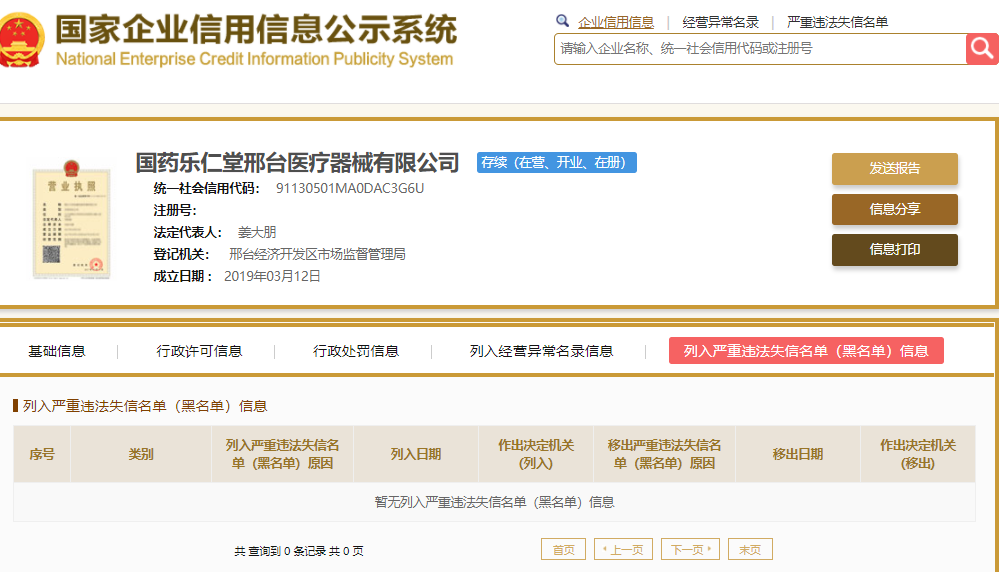Click the 发送报告 button
999x572 pixels.
point(895,168)
